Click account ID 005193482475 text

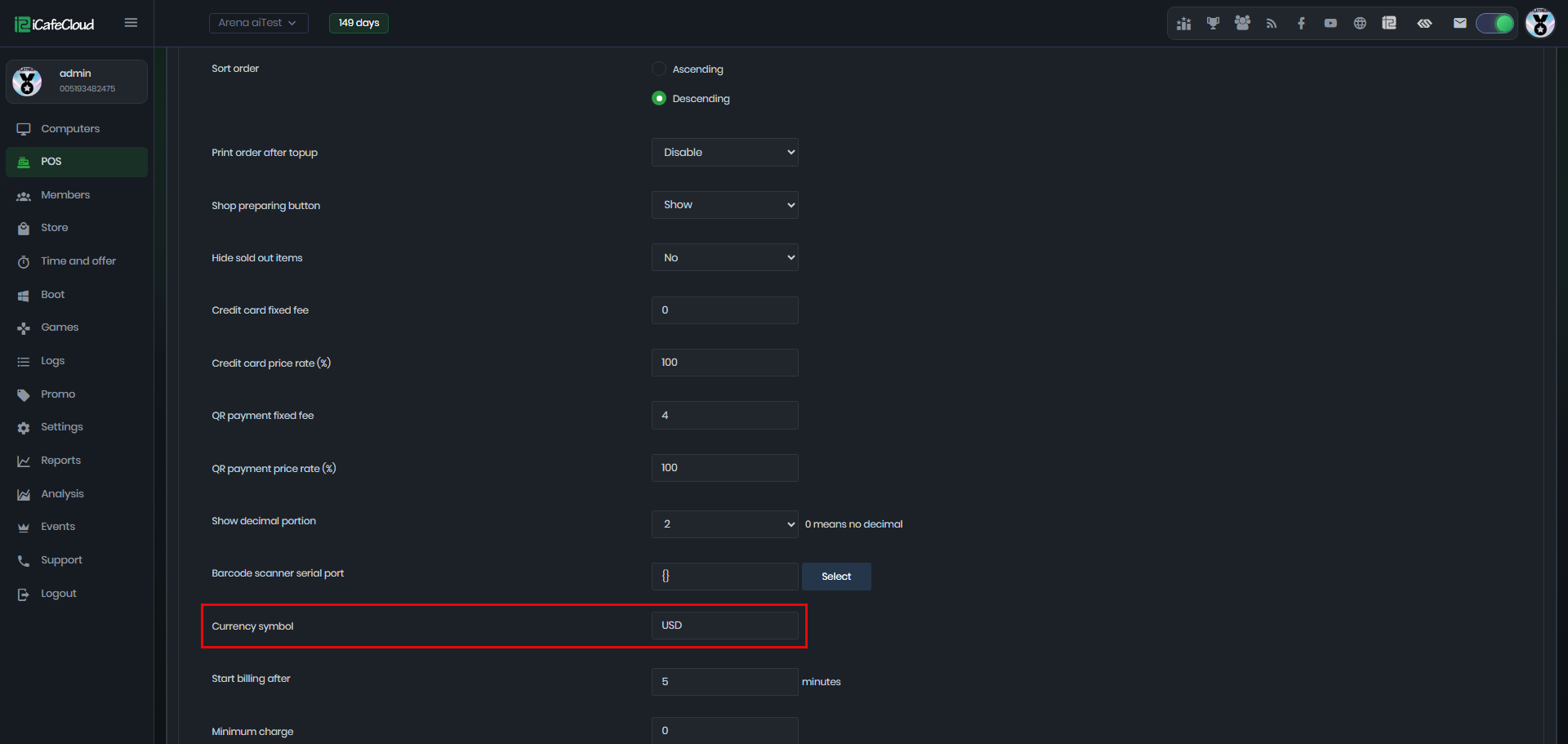[87, 89]
